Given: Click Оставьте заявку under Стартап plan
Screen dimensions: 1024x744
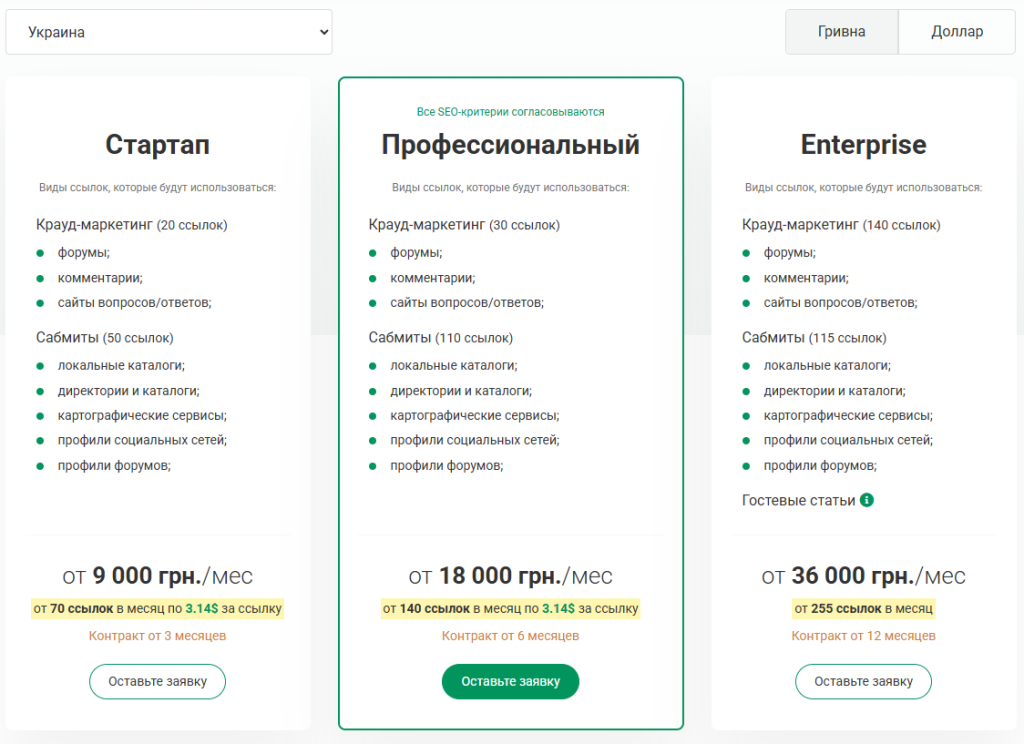Looking at the screenshot, I should [x=157, y=681].
